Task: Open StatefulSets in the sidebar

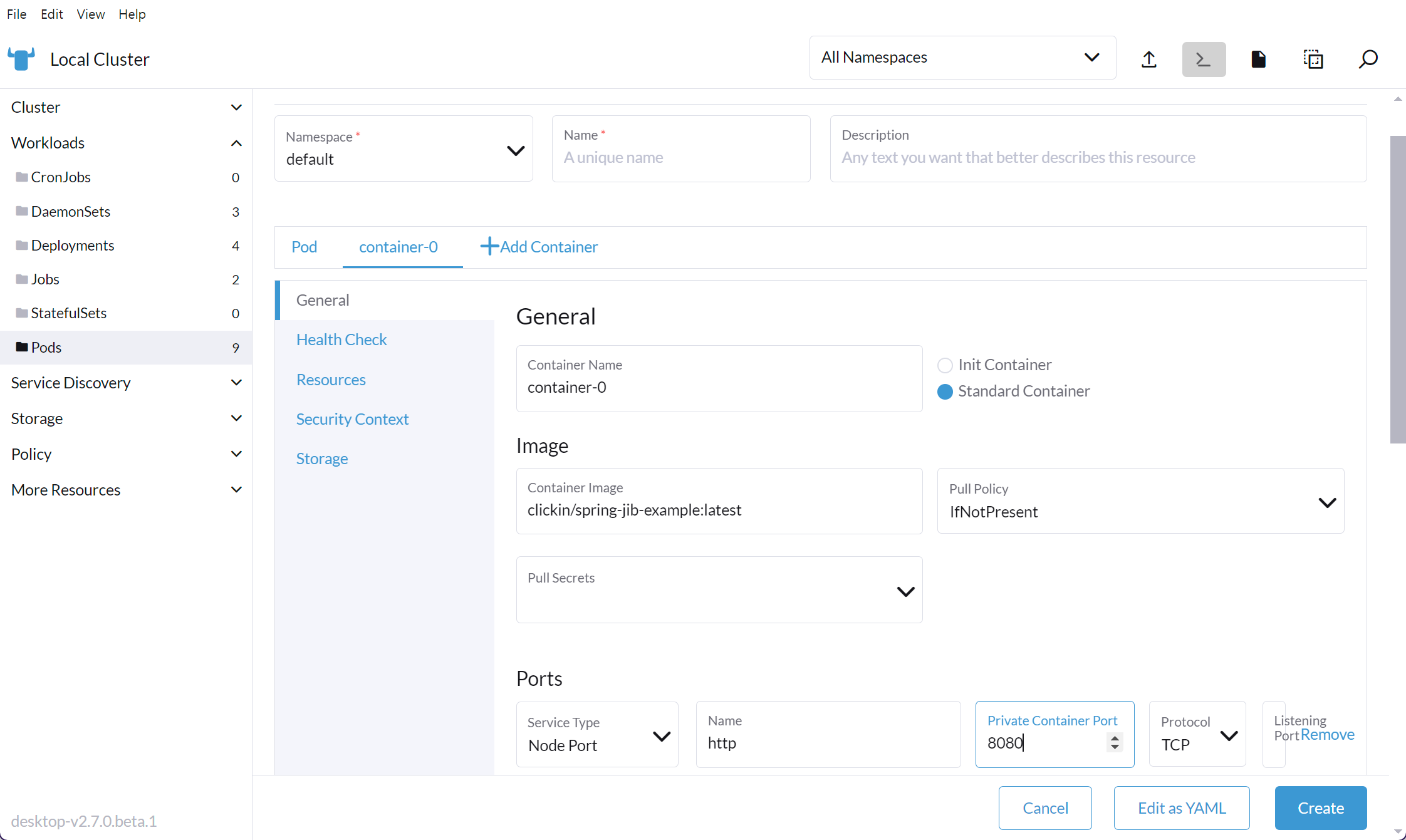Action: tap(126, 313)
